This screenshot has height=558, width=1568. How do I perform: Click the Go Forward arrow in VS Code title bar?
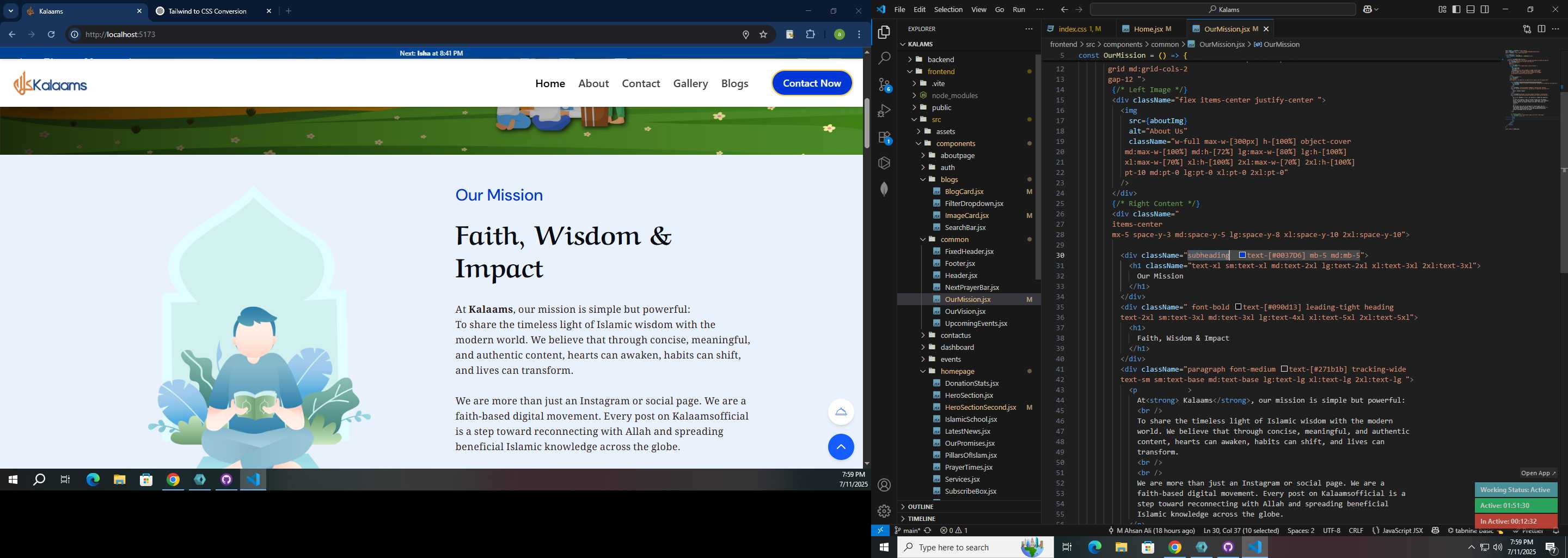pos(1079,9)
